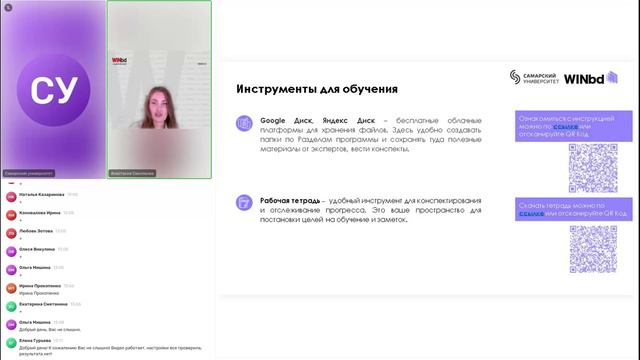
Task: Click the Самарский университет logo on the slide
Action: click(x=534, y=78)
